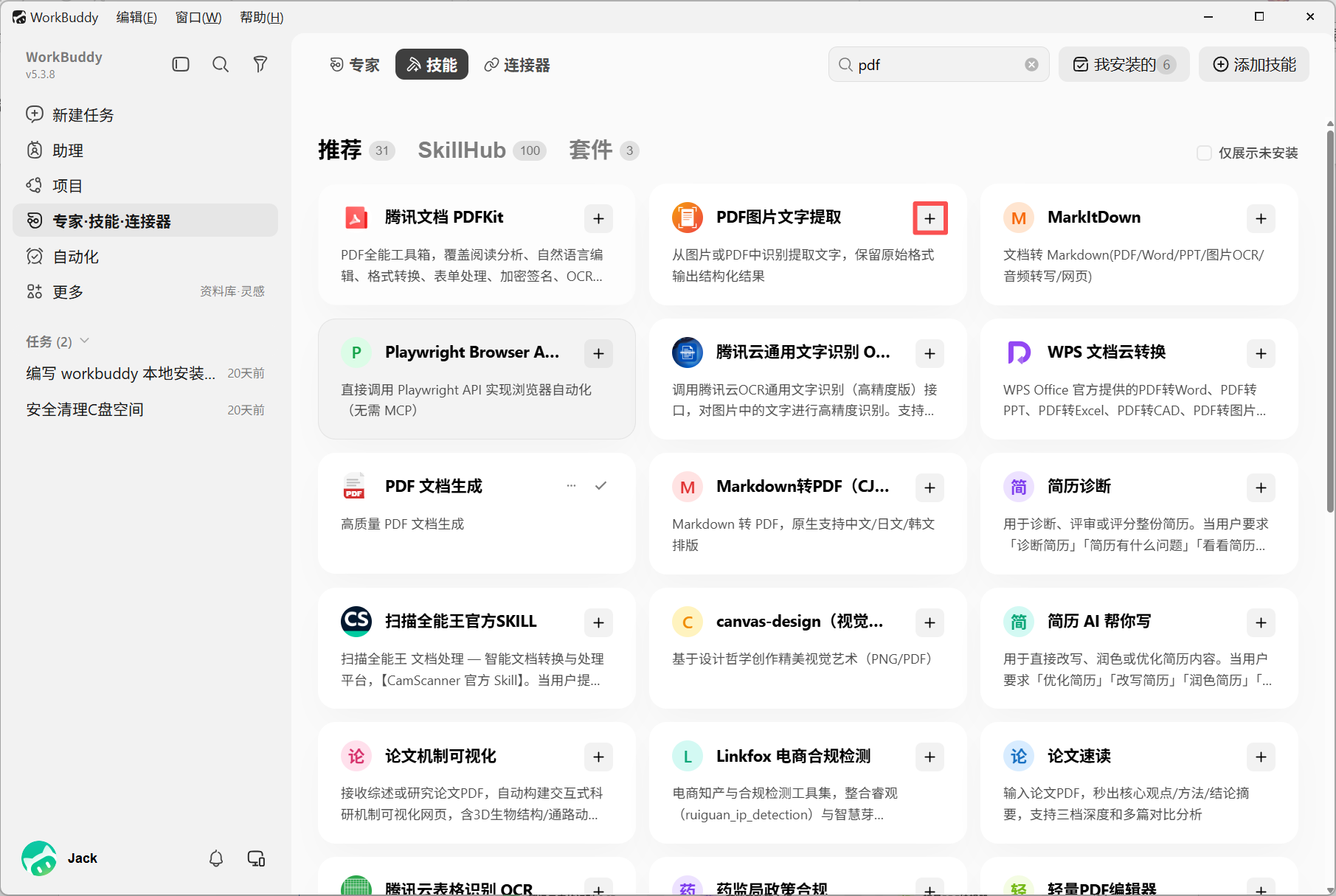Image resolution: width=1336 pixels, height=896 pixels.
Task: Click the vertical scrollbar of skills list
Action: (1330, 322)
